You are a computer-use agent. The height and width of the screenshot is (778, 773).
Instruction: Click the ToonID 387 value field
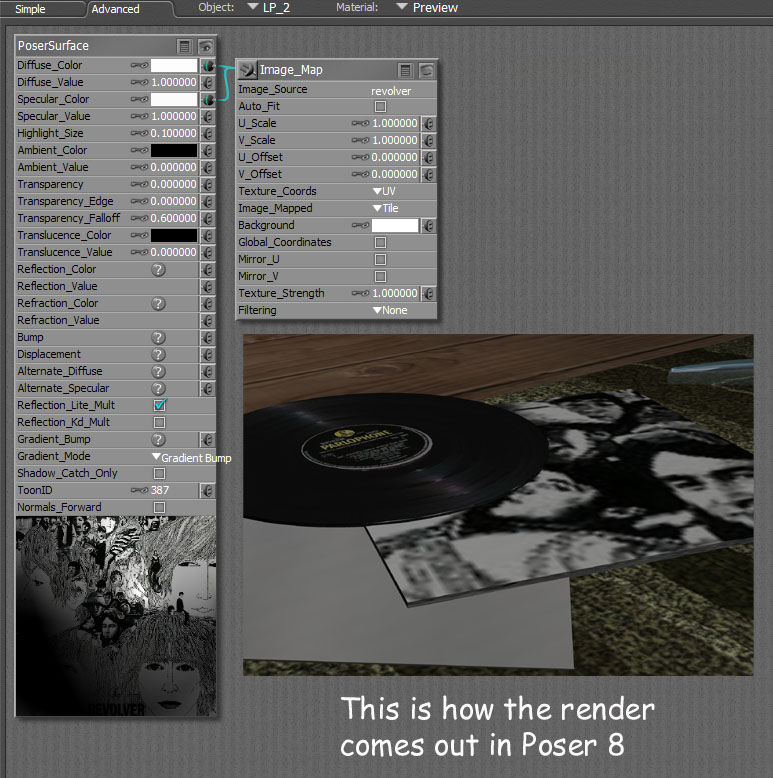(160, 491)
